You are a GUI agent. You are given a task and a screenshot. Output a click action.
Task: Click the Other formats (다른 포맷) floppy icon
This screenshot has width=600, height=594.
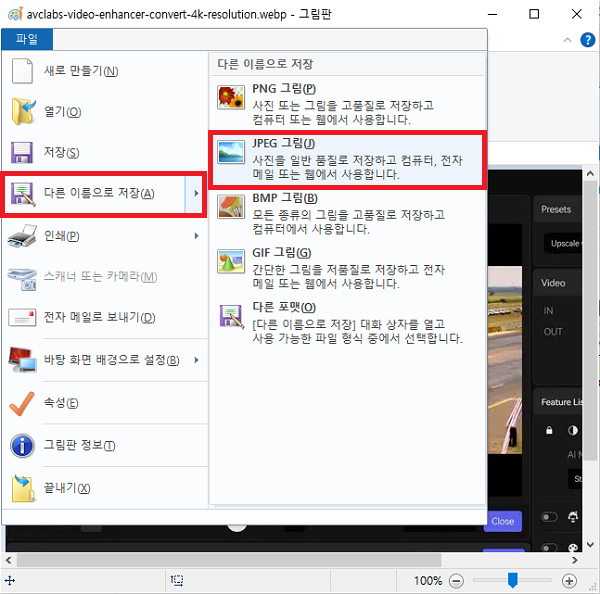pos(232,316)
